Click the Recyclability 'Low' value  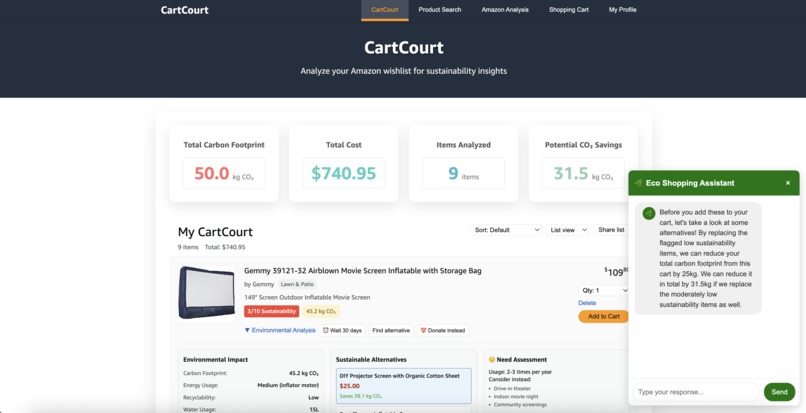(314, 398)
